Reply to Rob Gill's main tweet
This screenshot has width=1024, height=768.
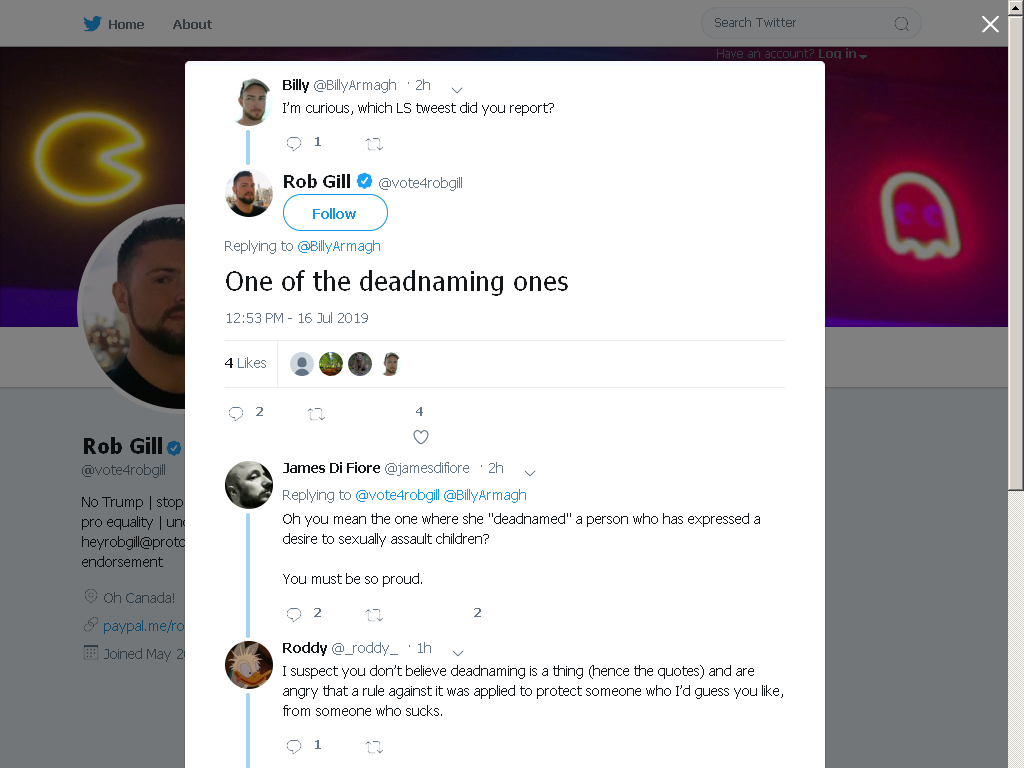point(236,413)
